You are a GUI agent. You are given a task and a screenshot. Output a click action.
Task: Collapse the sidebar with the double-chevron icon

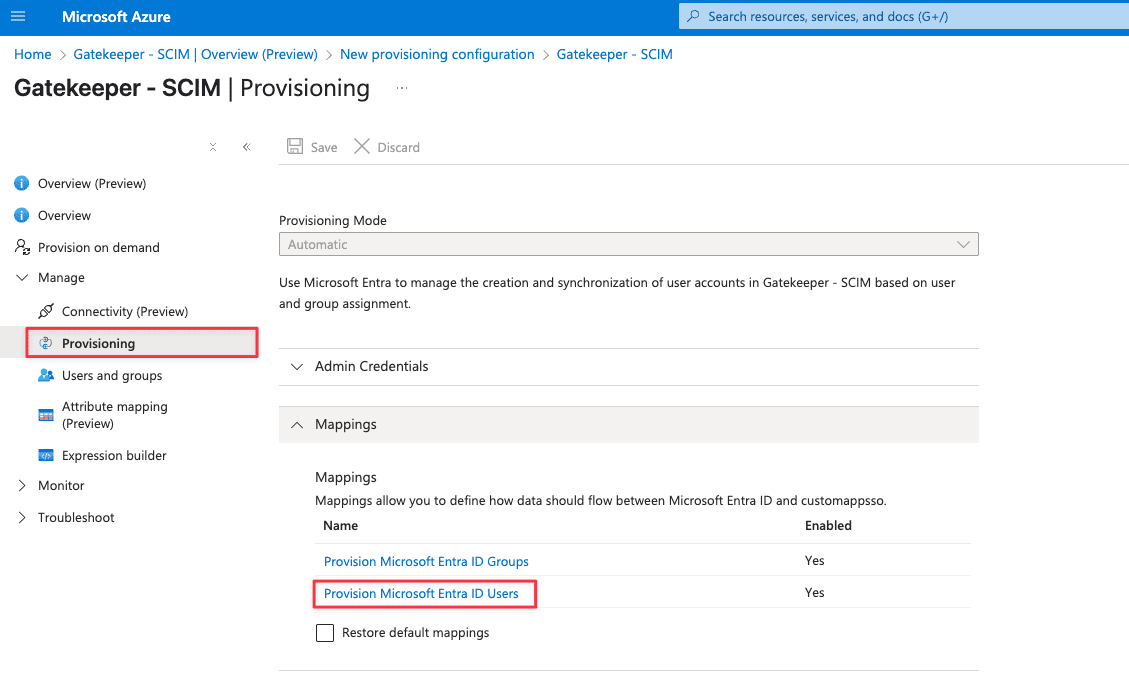[x=246, y=146]
